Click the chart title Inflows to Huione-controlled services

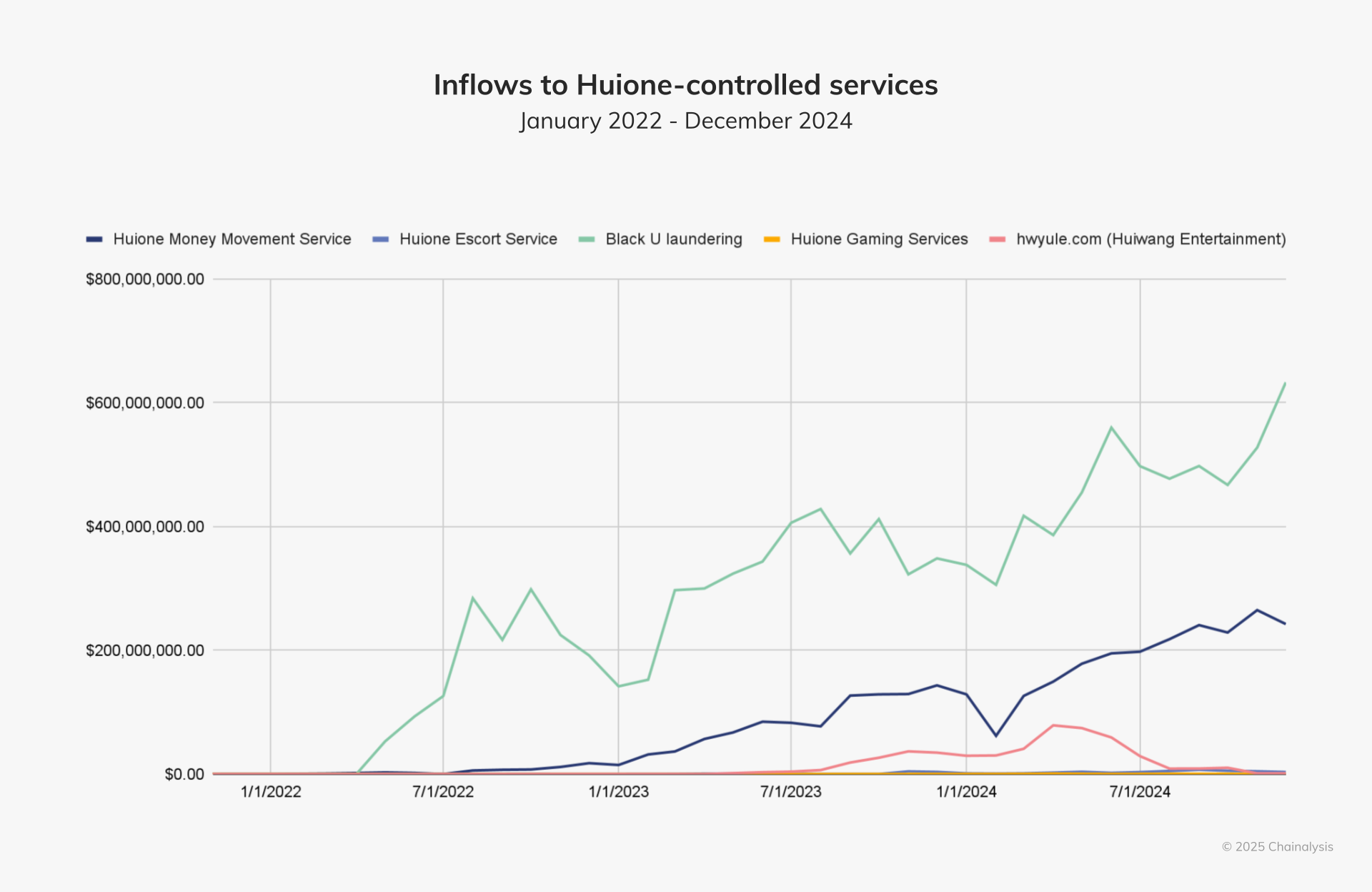pyautogui.click(x=685, y=85)
